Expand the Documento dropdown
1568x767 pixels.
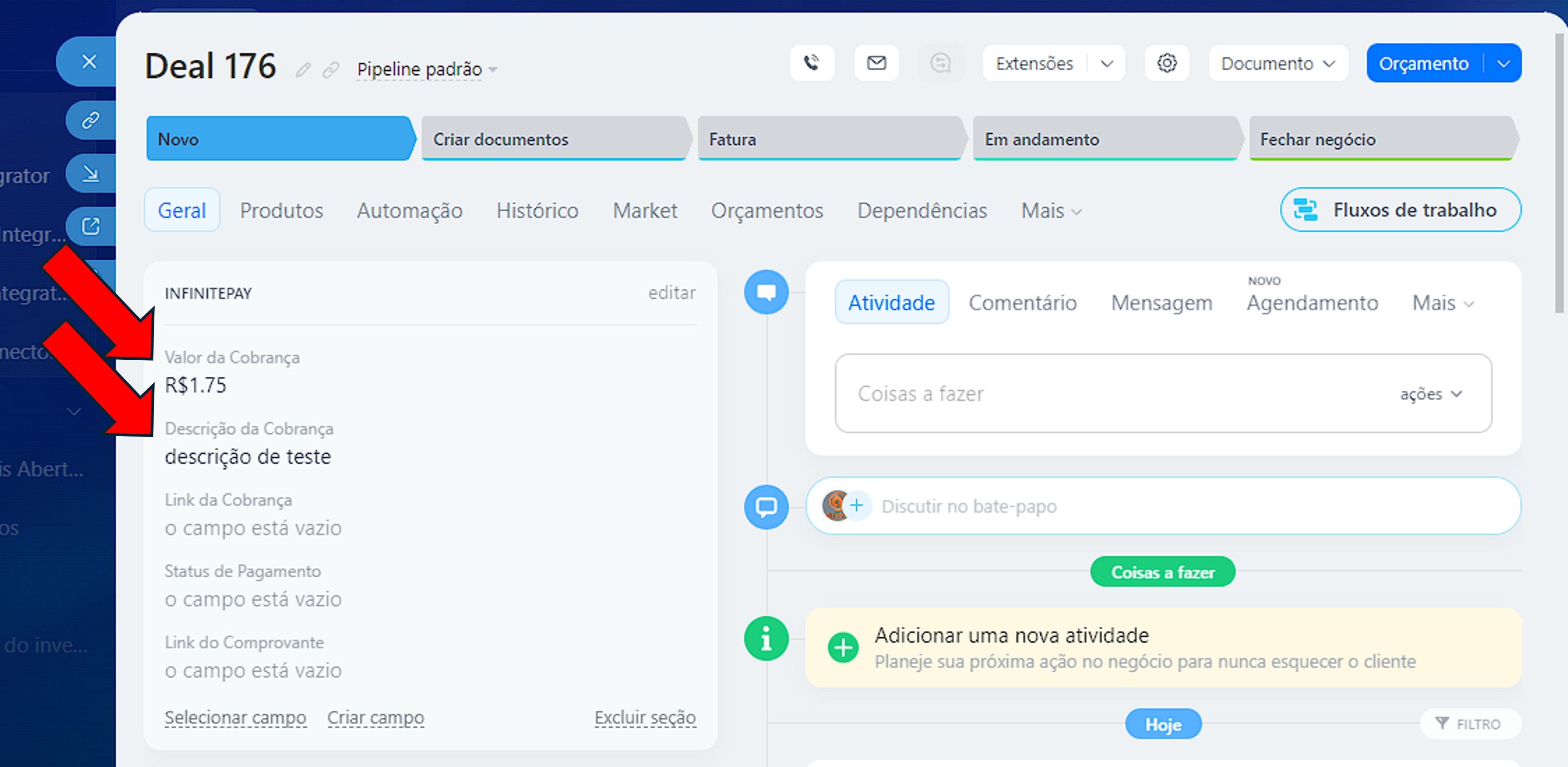coord(1278,63)
